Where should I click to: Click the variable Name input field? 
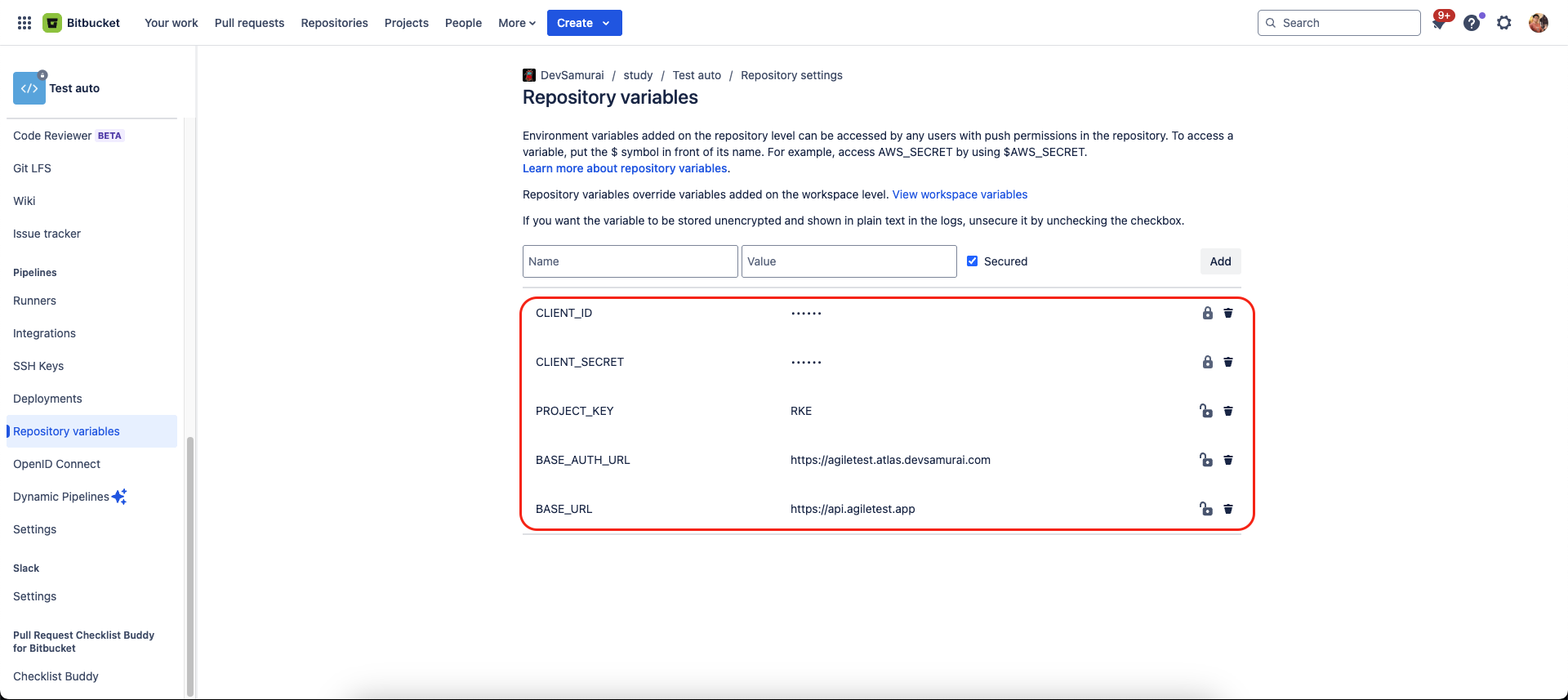pyautogui.click(x=630, y=261)
